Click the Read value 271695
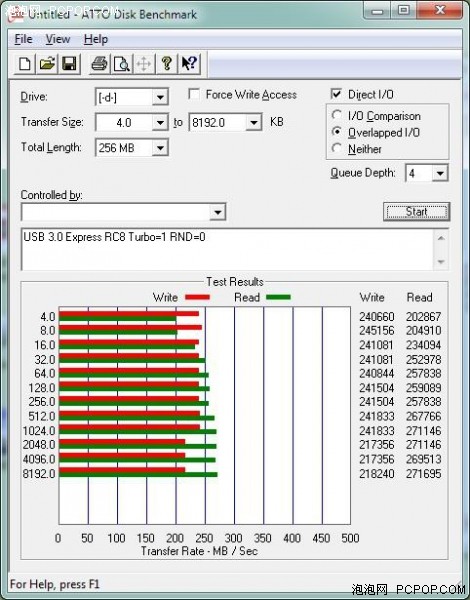 (424, 474)
